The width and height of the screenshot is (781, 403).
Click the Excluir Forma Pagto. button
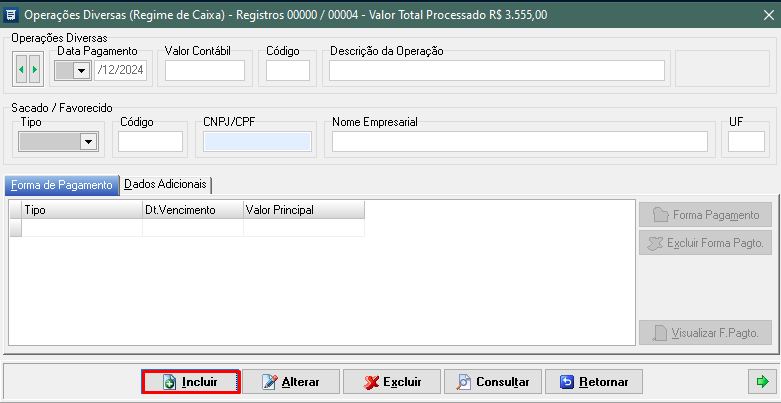(705, 243)
